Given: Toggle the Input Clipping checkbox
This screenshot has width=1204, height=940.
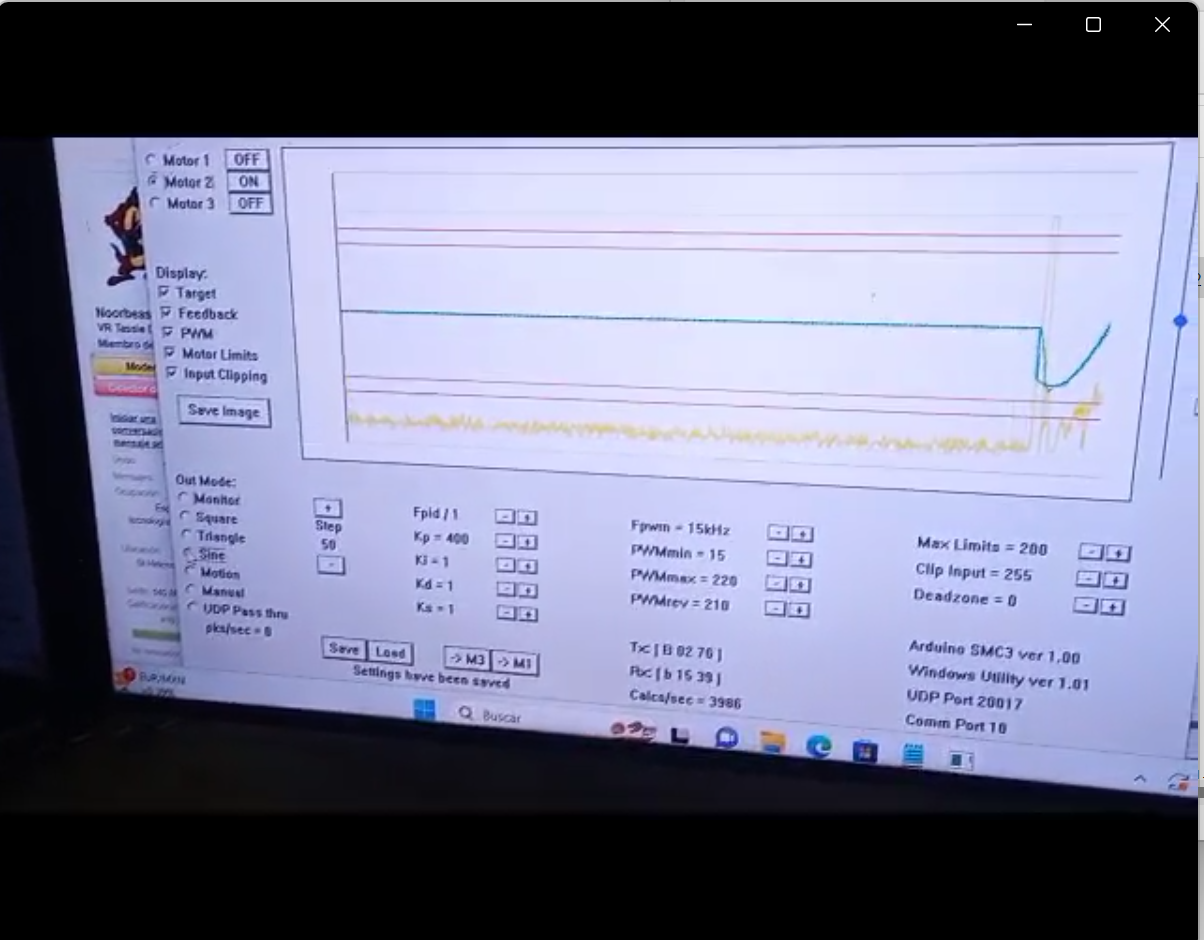Looking at the screenshot, I should click(x=173, y=373).
